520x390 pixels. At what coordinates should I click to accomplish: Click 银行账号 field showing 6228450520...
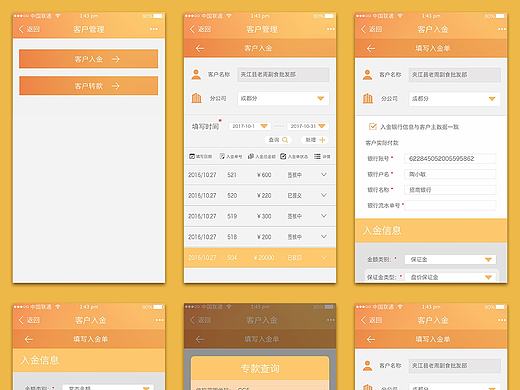tap(450, 158)
